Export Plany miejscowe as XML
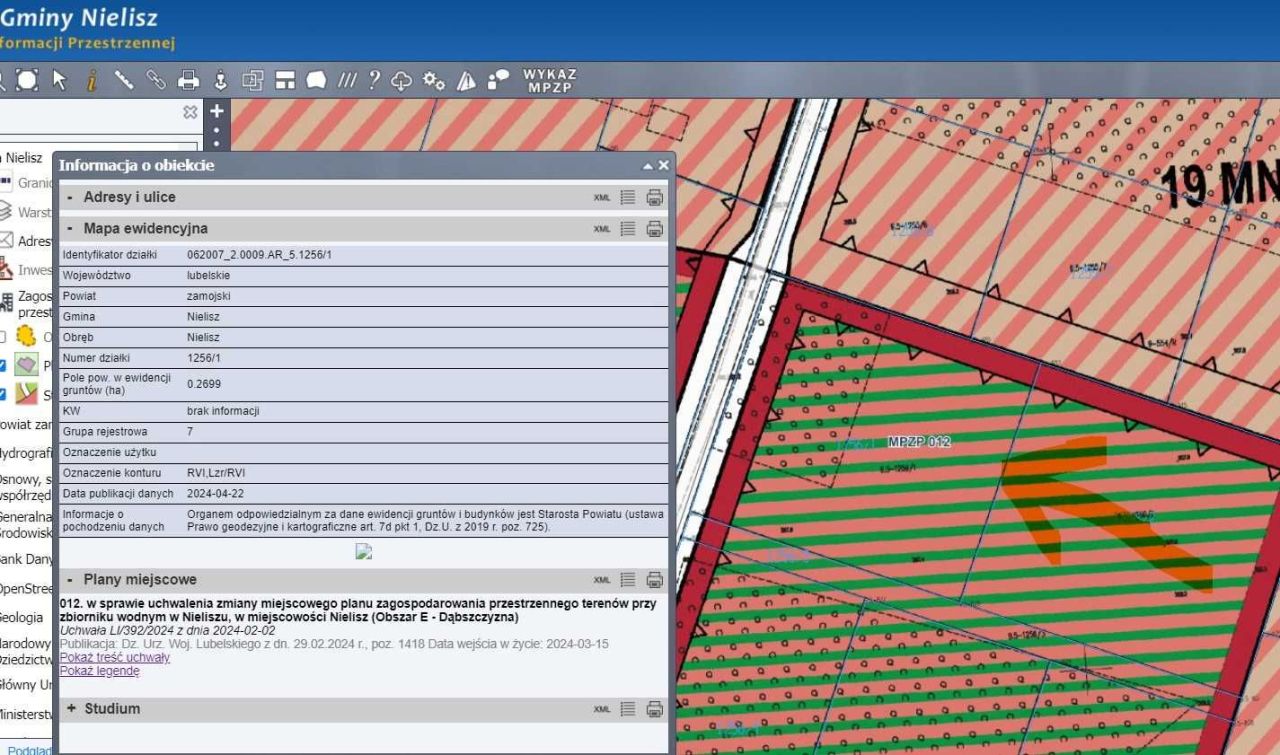Viewport: 1280px width, 755px height. point(601,580)
